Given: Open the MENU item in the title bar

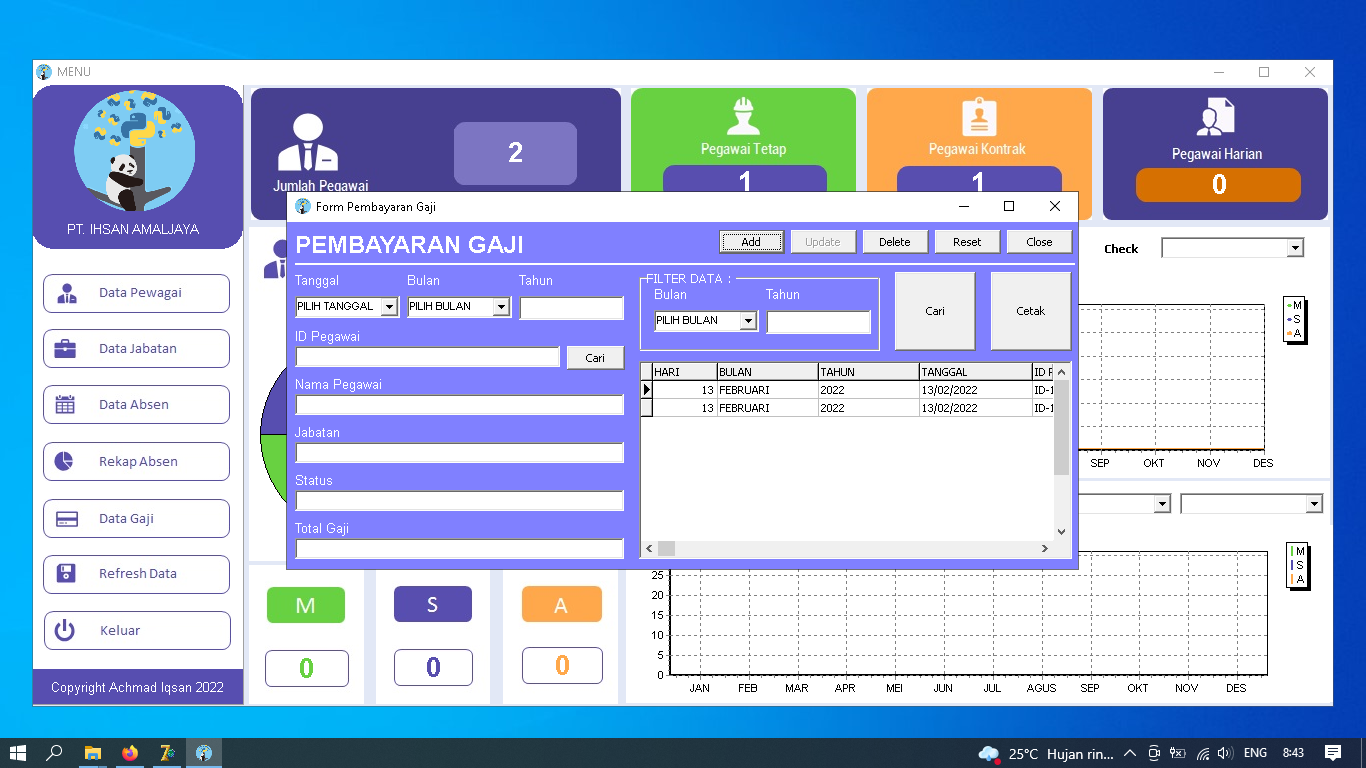Looking at the screenshot, I should coord(75,71).
